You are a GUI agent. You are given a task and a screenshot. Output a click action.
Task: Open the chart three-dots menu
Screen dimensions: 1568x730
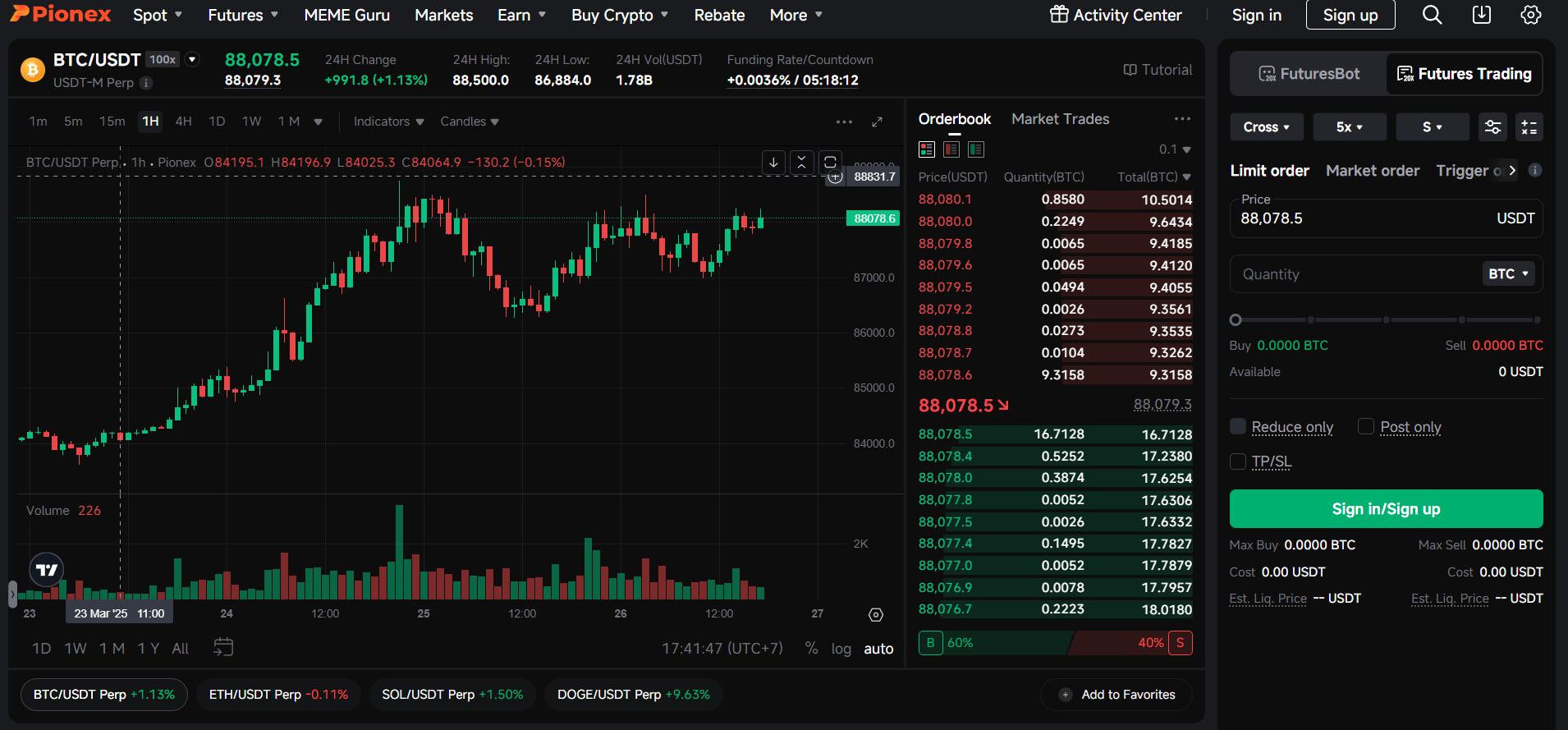click(x=844, y=122)
